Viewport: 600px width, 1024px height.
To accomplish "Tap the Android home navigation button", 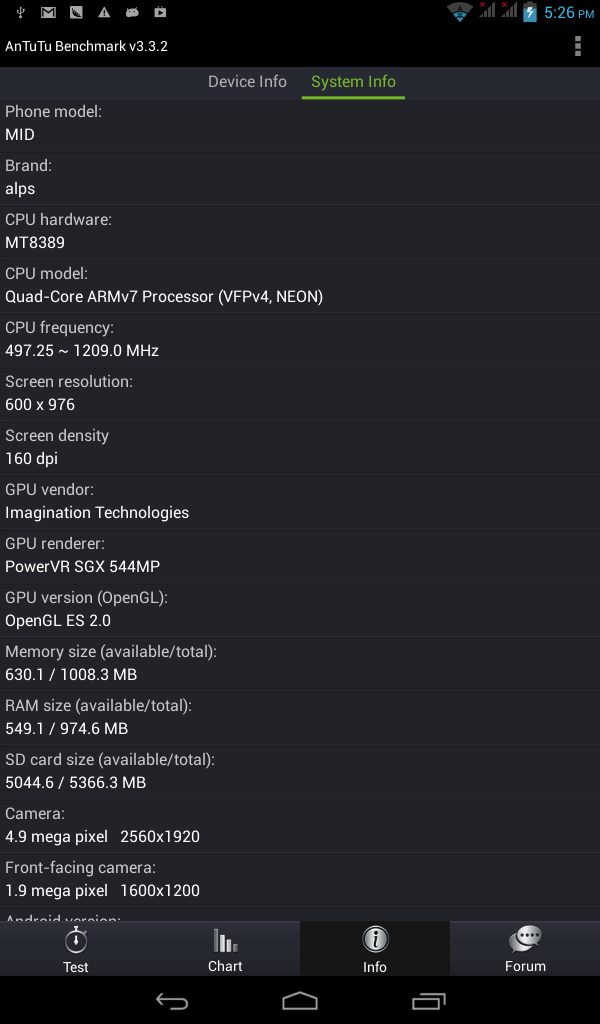I will point(300,1000).
